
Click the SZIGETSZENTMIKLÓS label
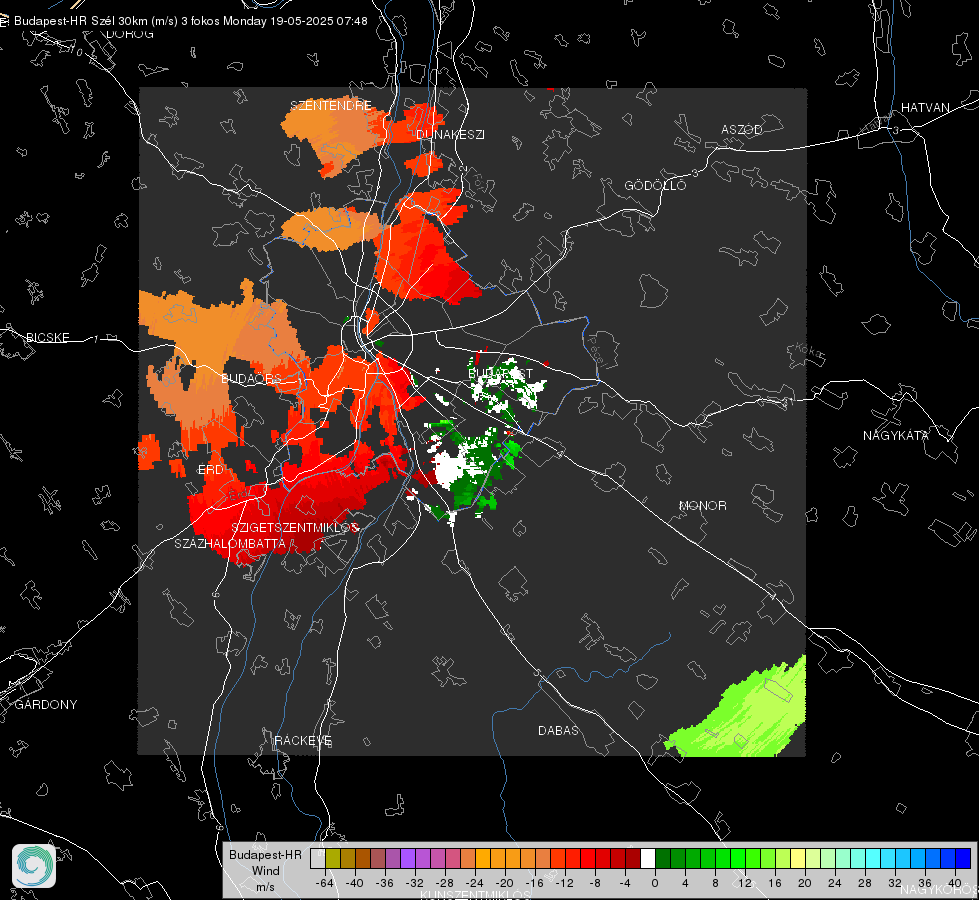click(x=295, y=527)
